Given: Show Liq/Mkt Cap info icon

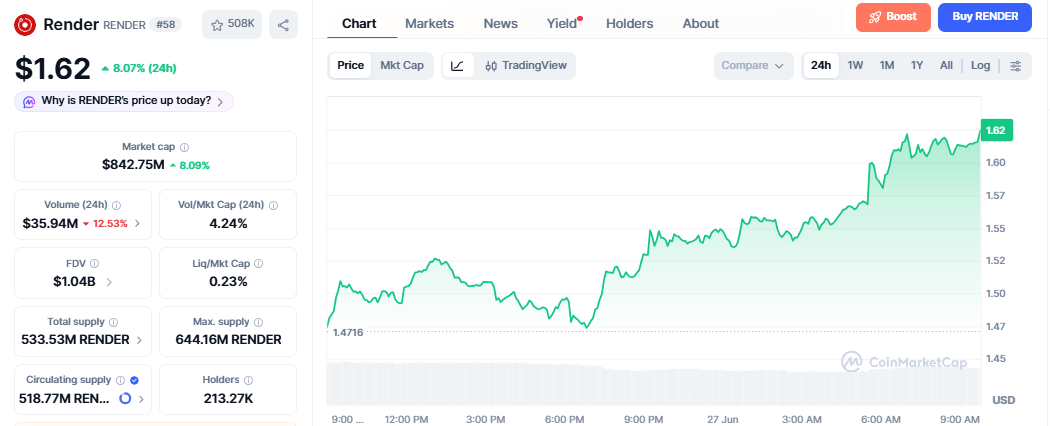Looking at the screenshot, I should tap(258, 263).
